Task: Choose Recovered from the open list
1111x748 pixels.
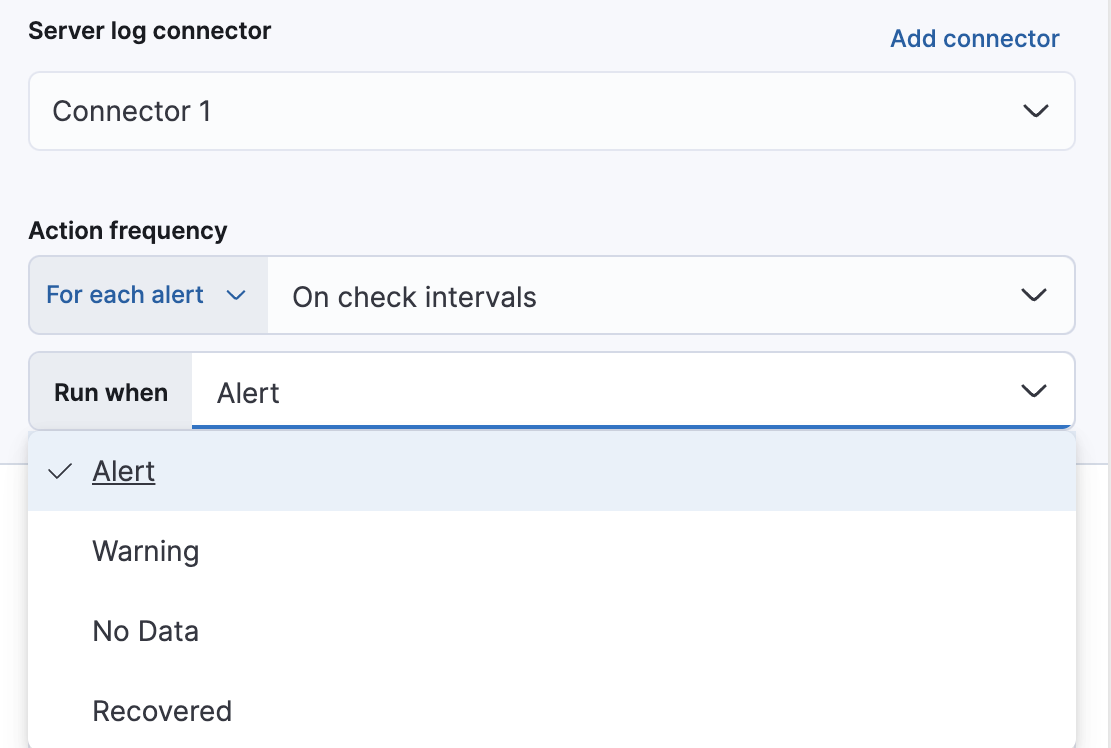Action: click(161, 711)
